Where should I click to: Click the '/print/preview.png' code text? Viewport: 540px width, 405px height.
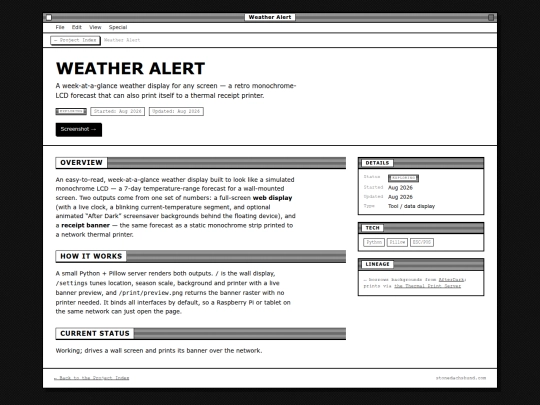pyautogui.click(x=150, y=293)
